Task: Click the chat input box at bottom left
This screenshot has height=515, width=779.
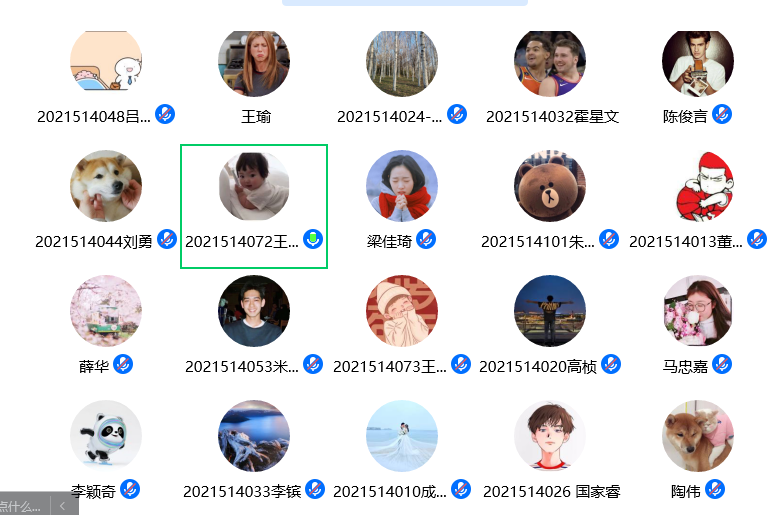Action: (x=22, y=506)
